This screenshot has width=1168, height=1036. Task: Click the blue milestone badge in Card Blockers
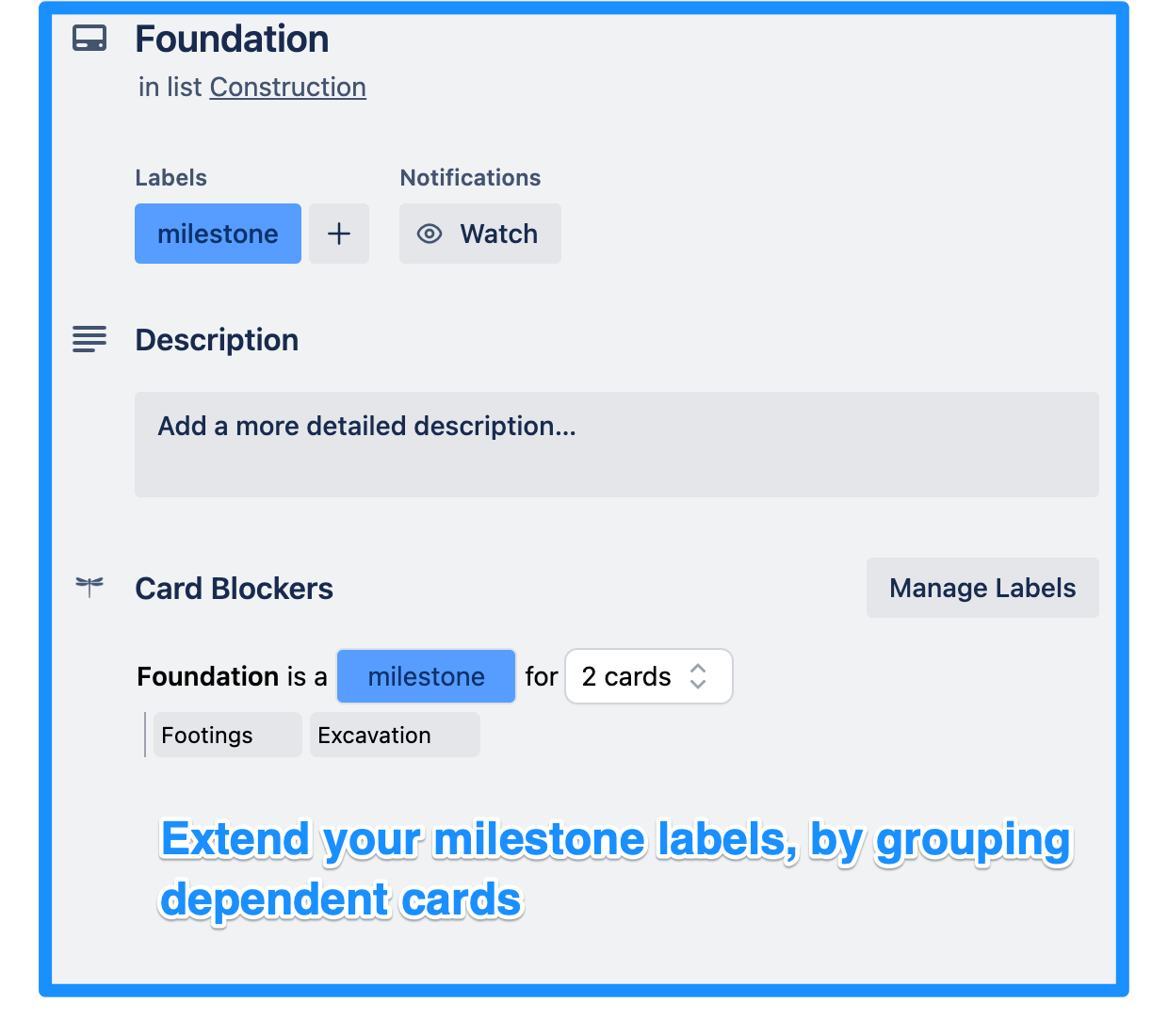coord(426,676)
